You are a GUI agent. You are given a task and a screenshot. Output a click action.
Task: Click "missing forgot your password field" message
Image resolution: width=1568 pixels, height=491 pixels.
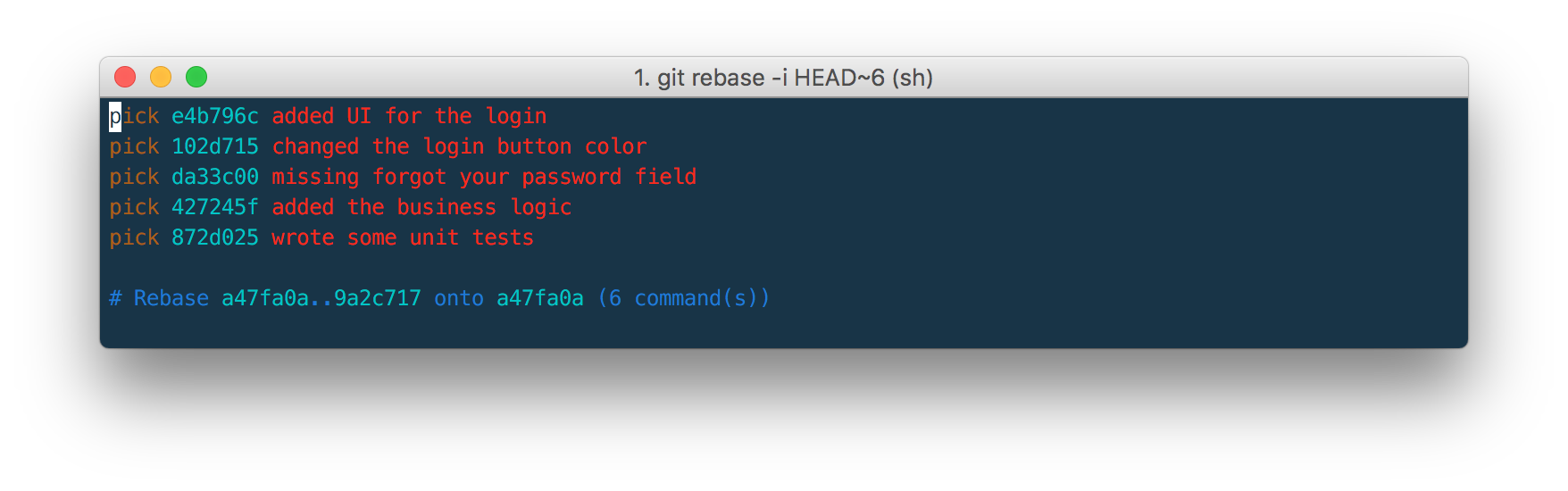tap(484, 177)
